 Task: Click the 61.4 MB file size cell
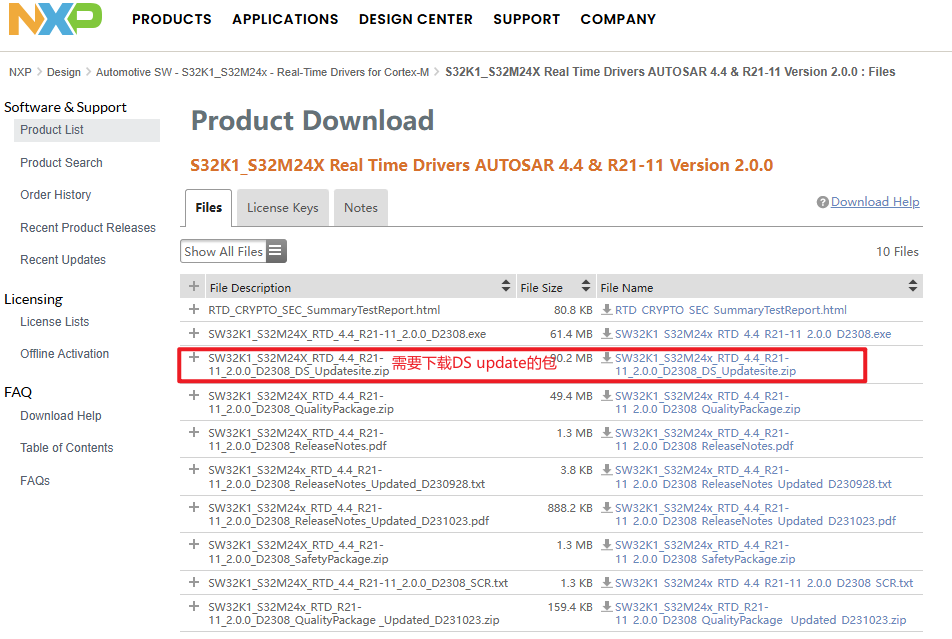coord(571,334)
